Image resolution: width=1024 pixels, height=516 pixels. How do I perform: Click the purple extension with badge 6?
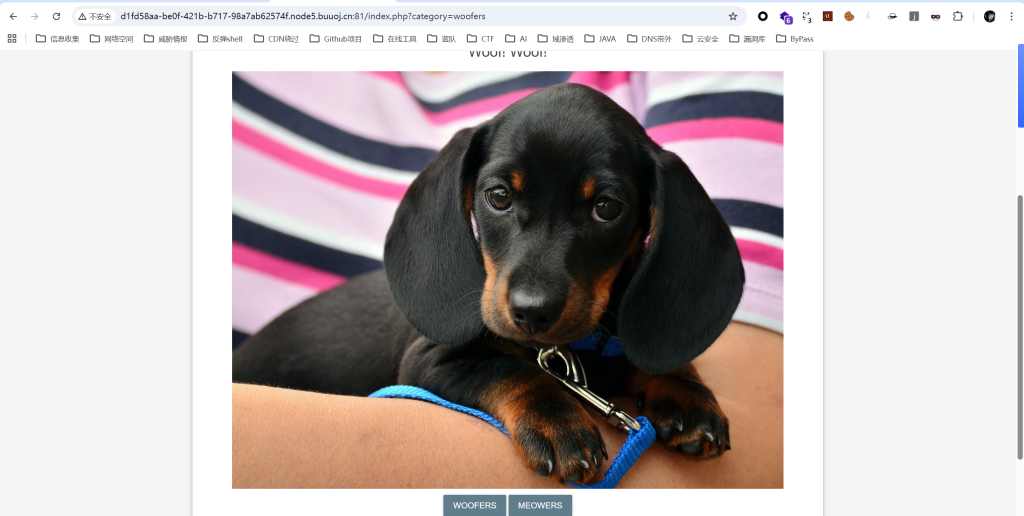(786, 16)
